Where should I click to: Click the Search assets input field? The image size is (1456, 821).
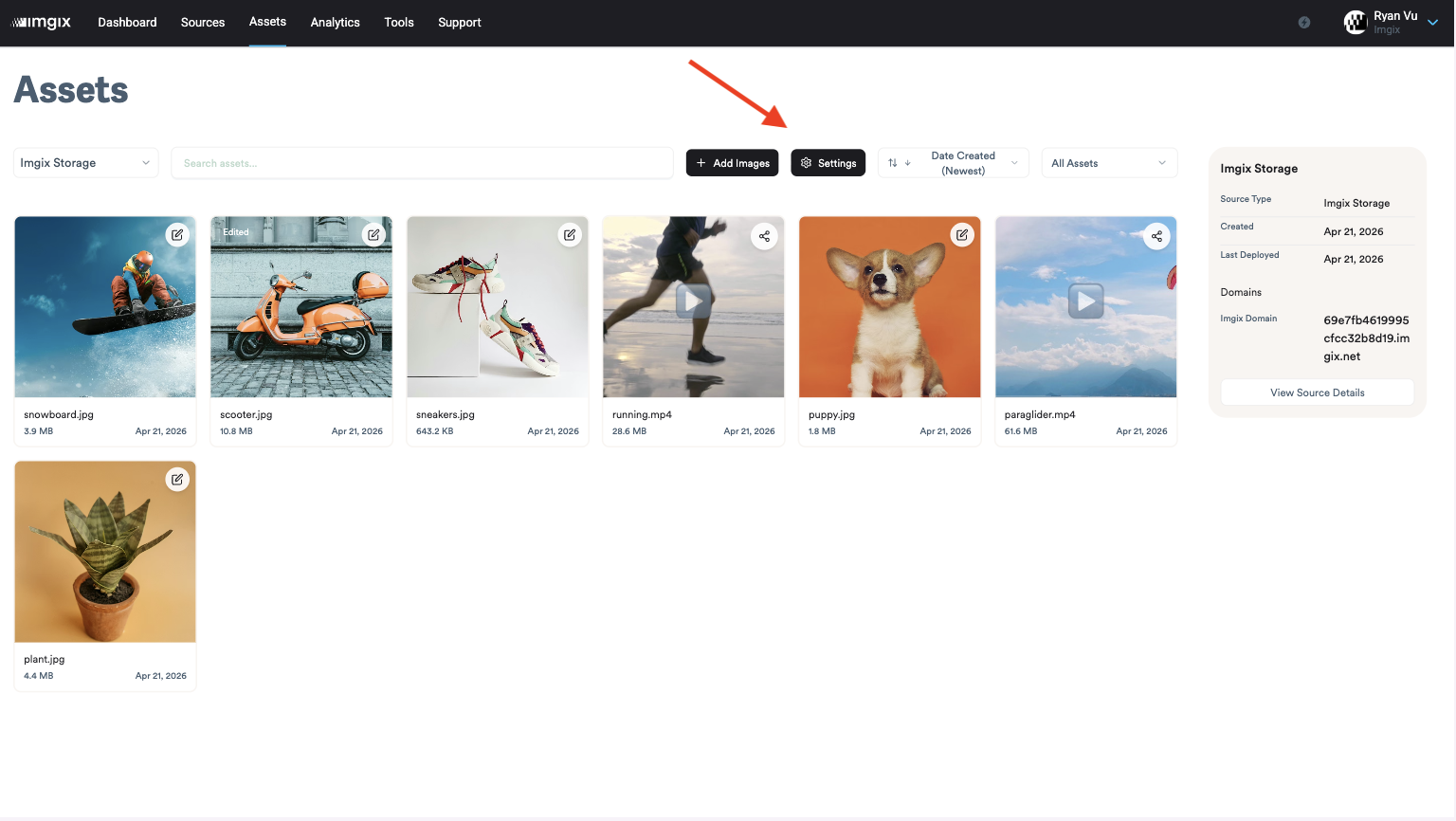pos(422,163)
